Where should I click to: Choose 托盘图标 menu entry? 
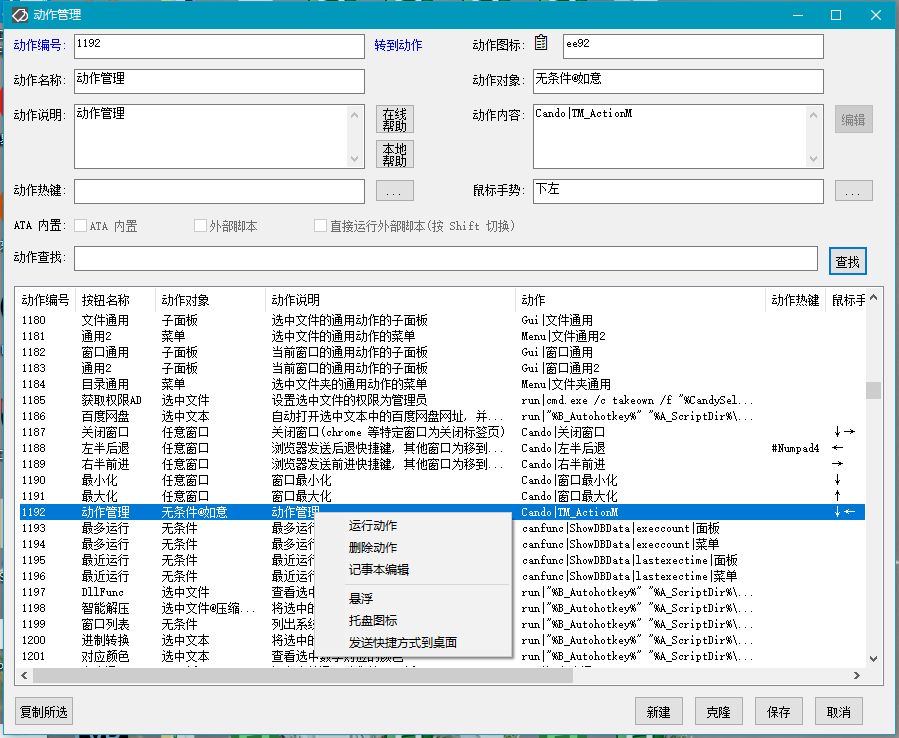click(x=373, y=620)
